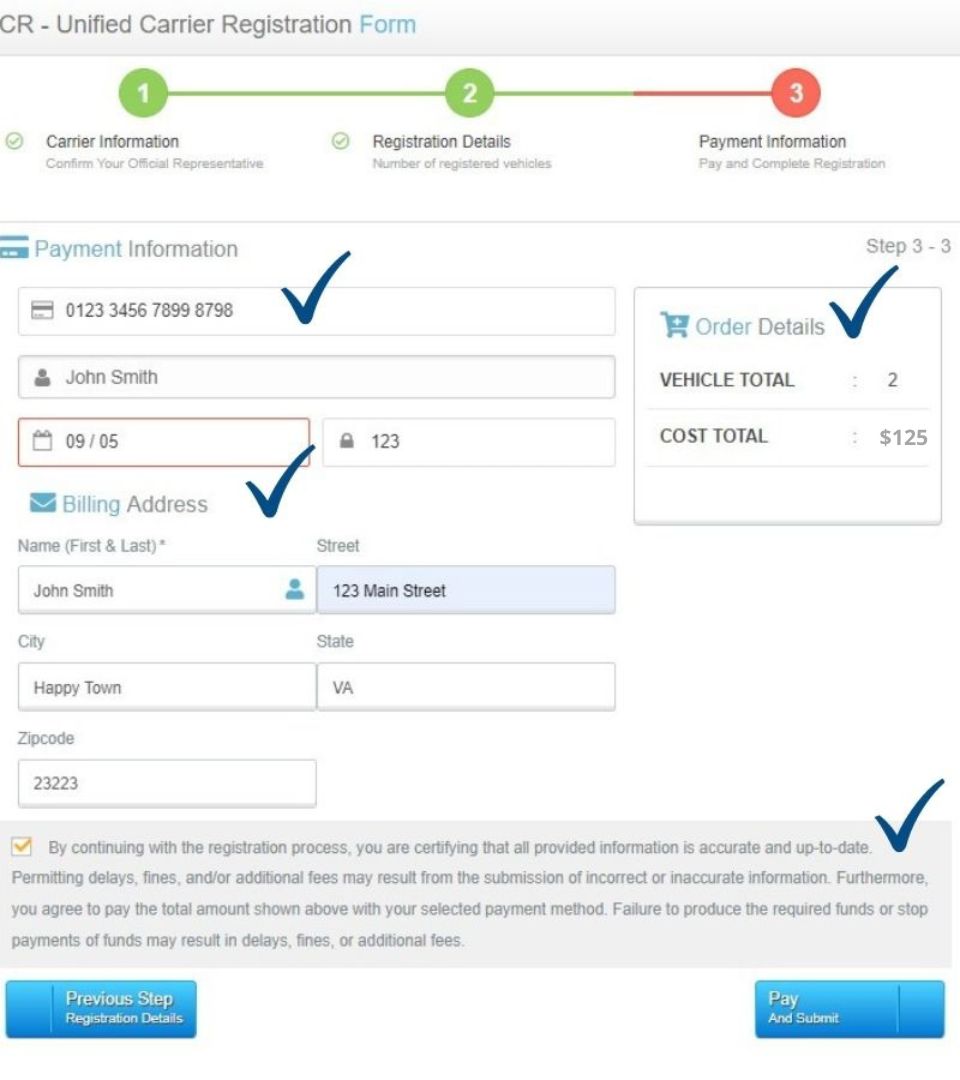
Task: Click the blue contact icon in billing name field
Action: pyautogui.click(x=295, y=589)
